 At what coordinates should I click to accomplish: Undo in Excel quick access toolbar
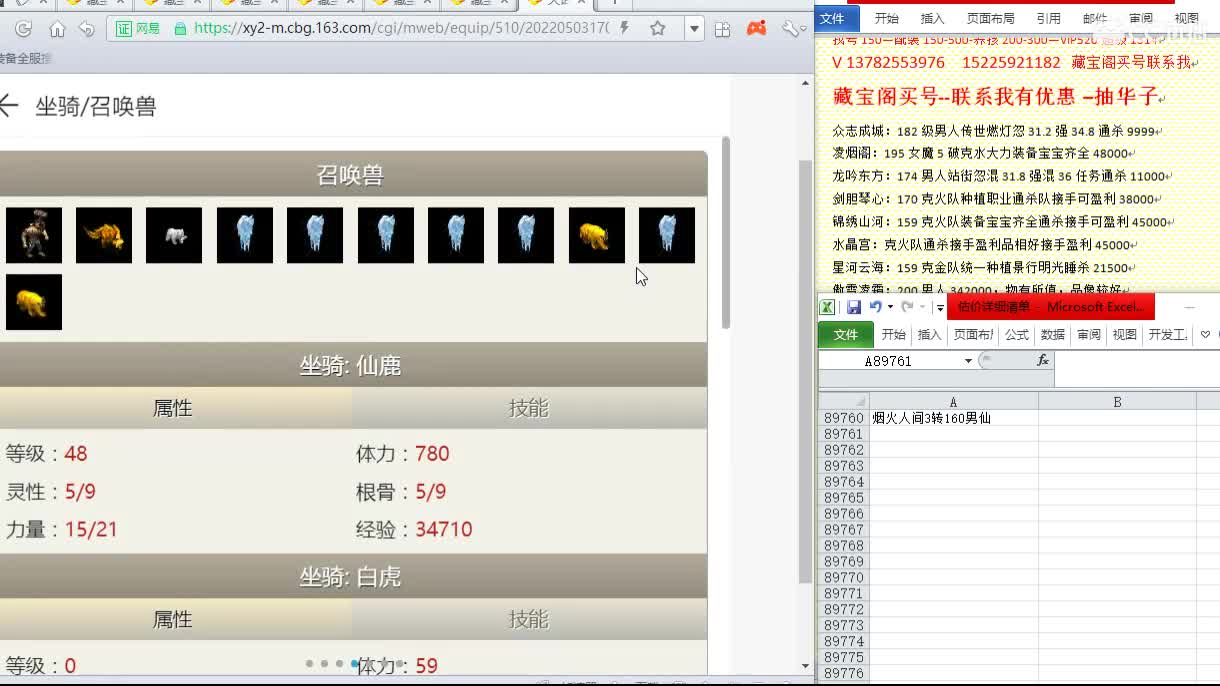click(x=875, y=307)
